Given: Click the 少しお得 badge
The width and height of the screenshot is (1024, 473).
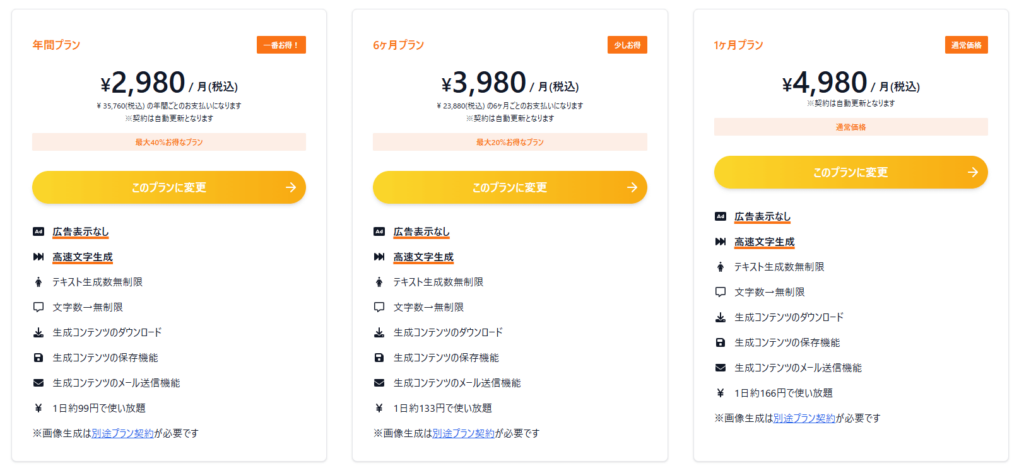Looking at the screenshot, I should point(628,45).
